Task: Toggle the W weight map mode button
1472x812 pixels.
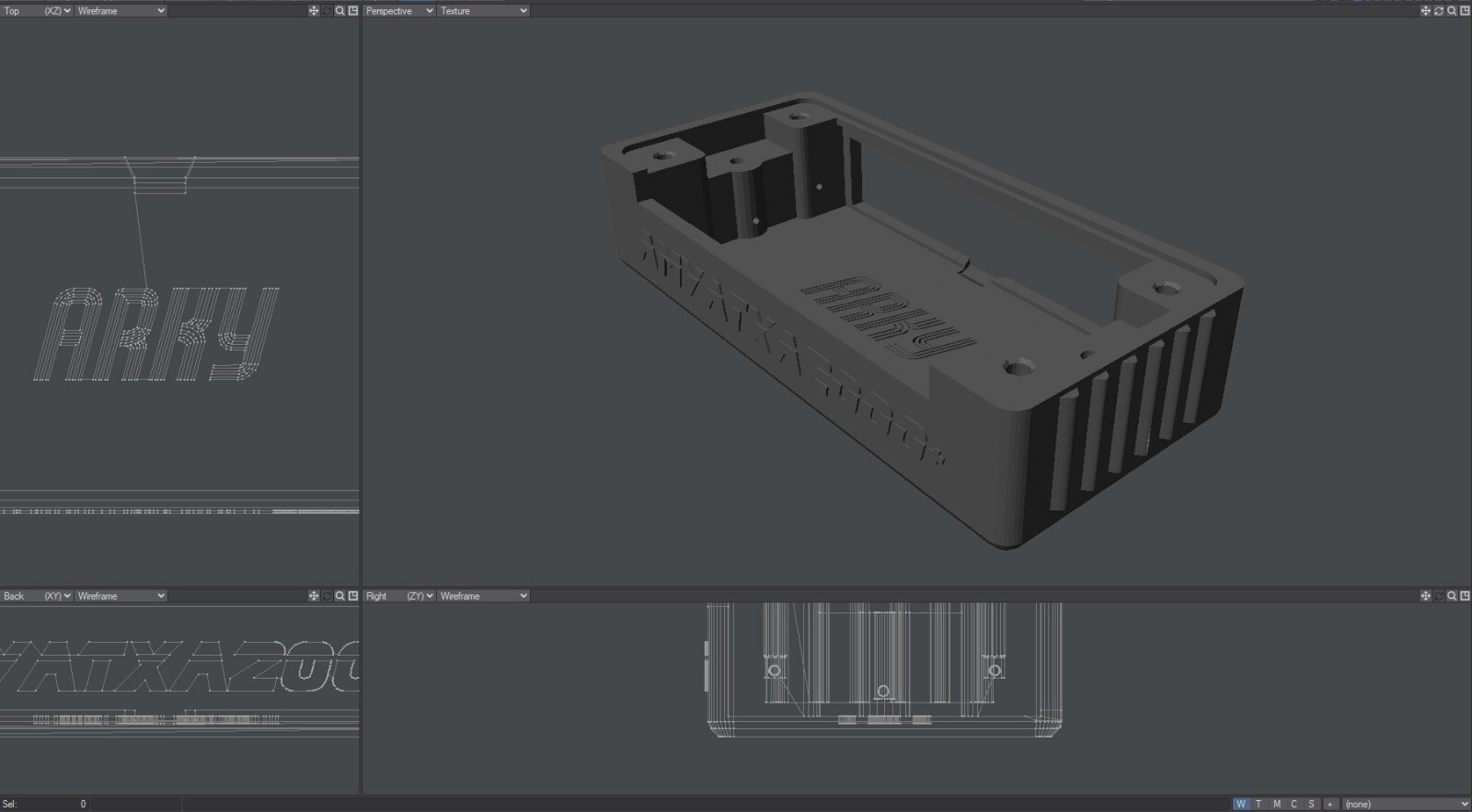Action: (1241, 804)
